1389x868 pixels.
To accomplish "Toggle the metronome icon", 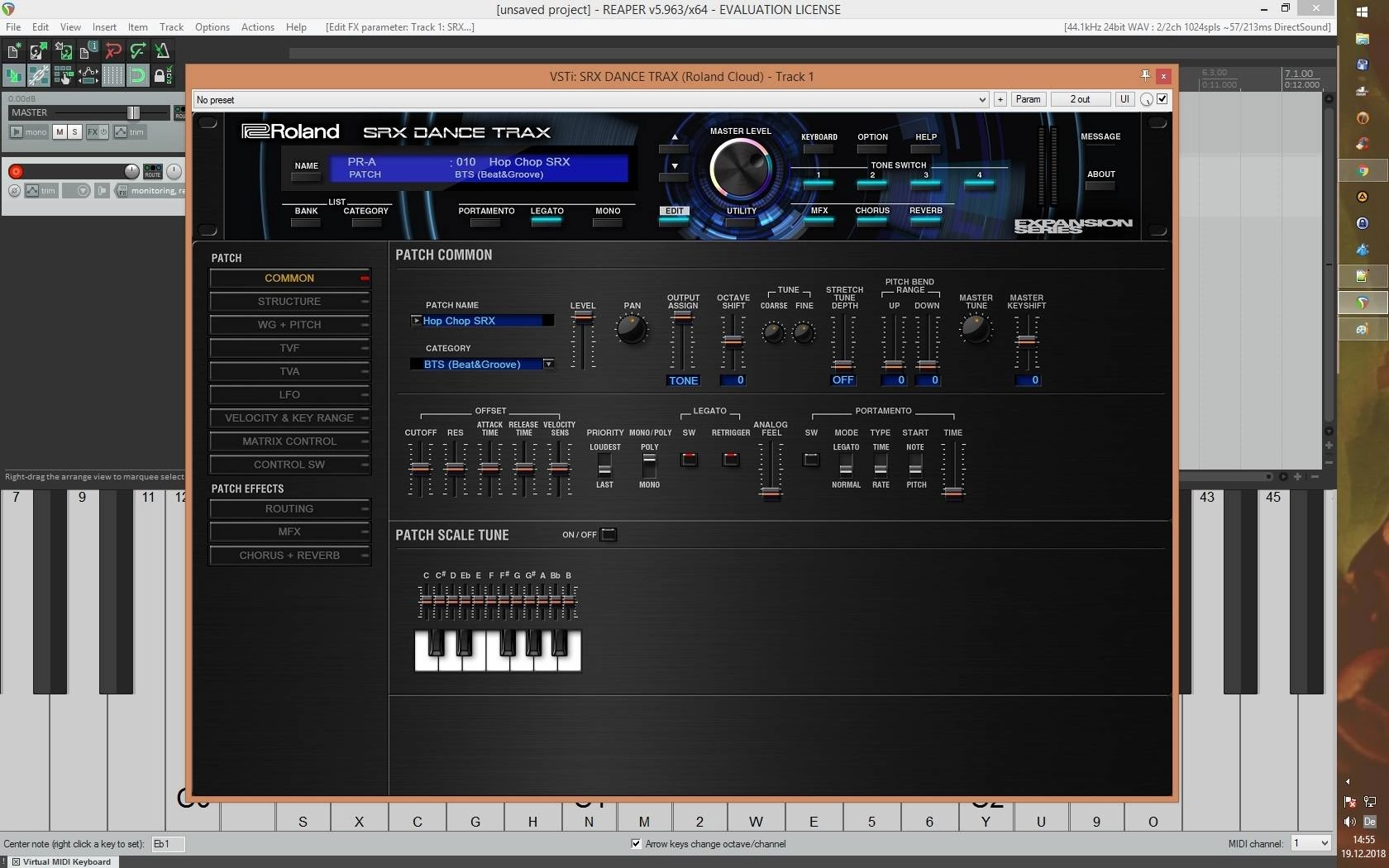I will (163, 51).
